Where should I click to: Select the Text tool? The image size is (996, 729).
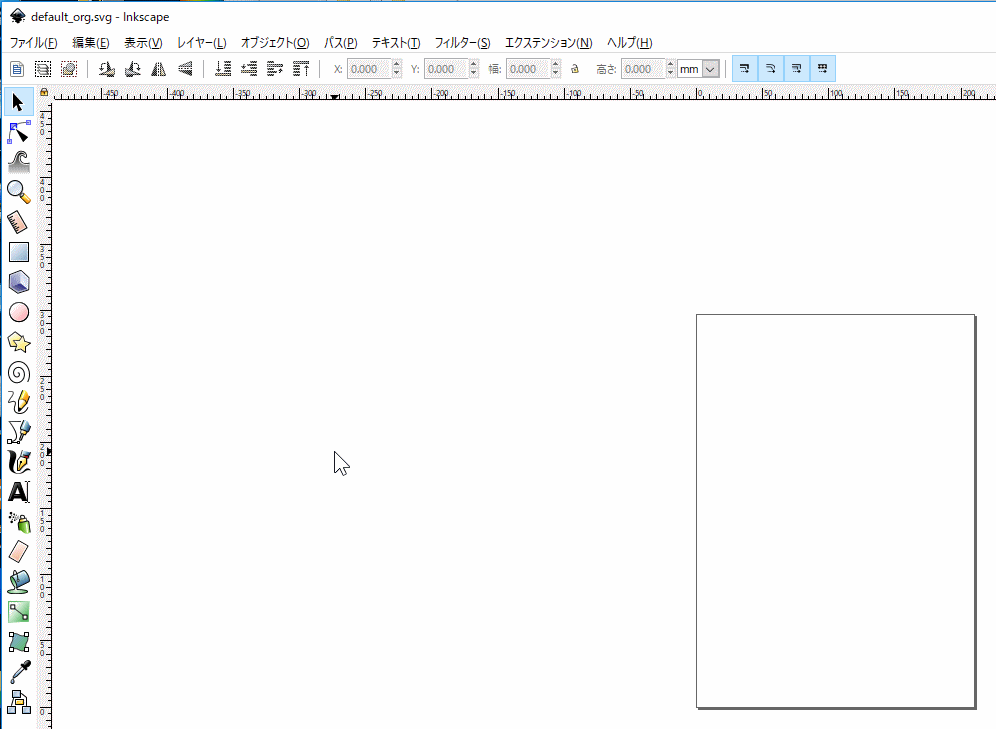19,492
